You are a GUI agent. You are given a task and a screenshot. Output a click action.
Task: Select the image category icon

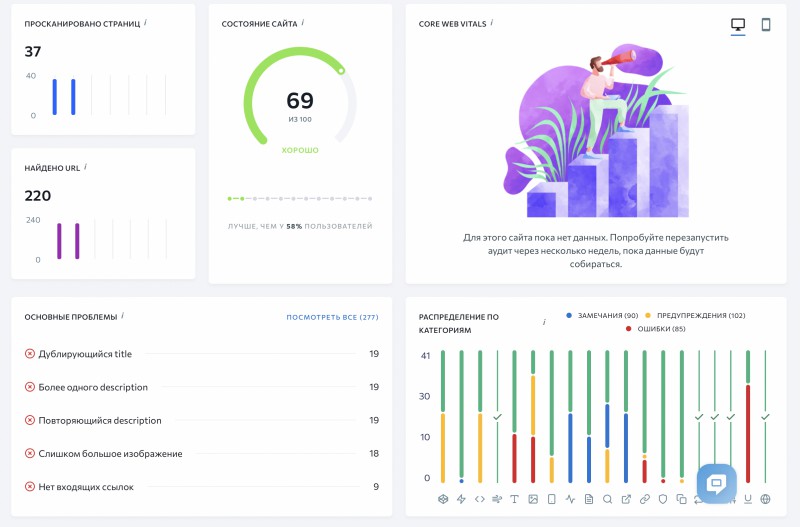(x=533, y=499)
